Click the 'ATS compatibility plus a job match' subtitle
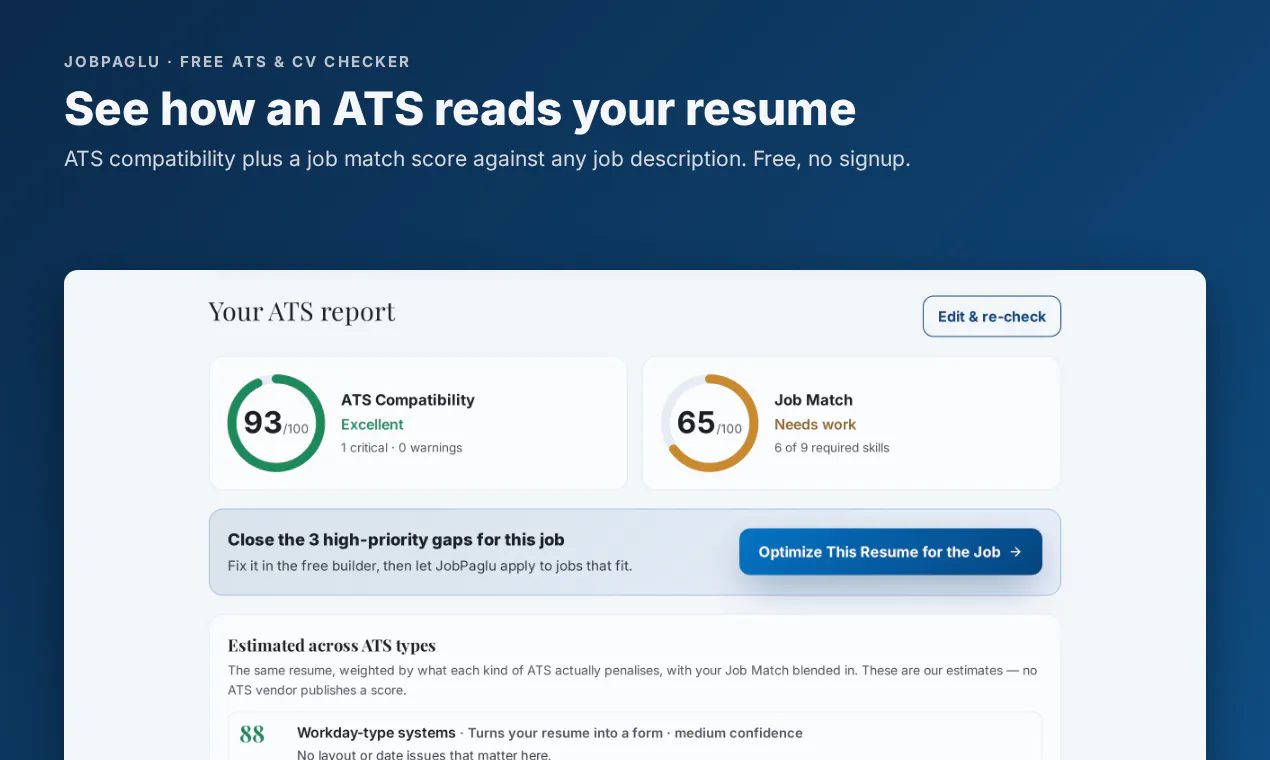This screenshot has height=760, width=1270. 487,159
